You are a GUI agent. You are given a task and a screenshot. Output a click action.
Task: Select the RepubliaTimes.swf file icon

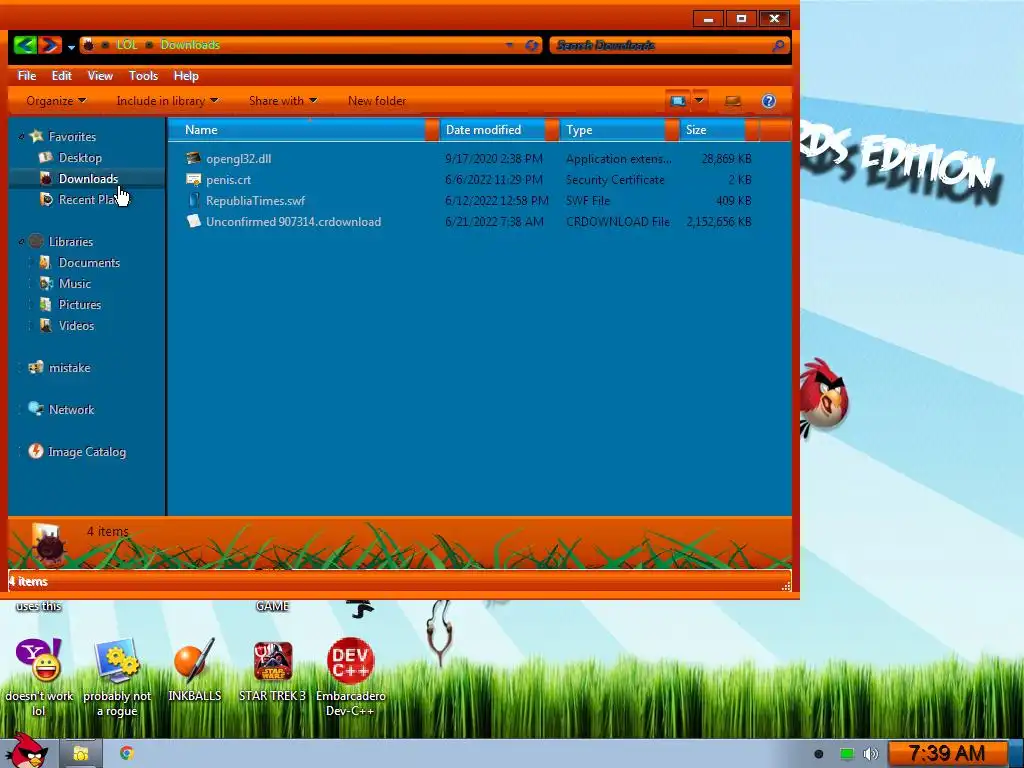(193, 200)
